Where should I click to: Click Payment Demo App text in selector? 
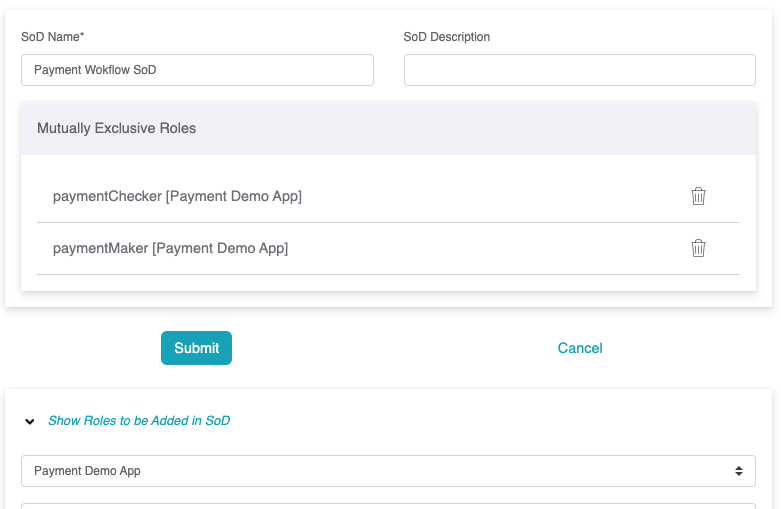[87, 471]
